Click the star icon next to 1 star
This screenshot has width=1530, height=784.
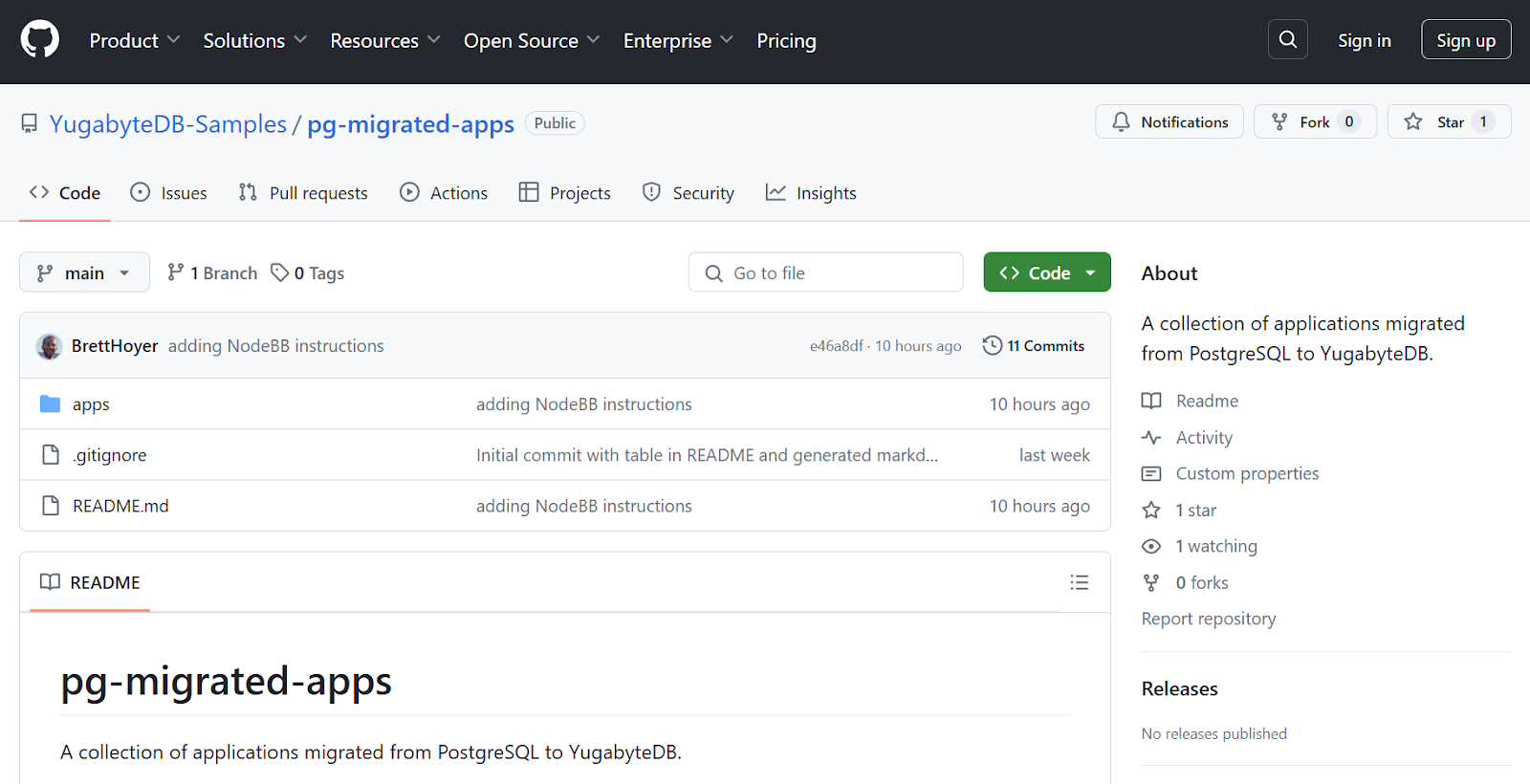[1151, 510]
